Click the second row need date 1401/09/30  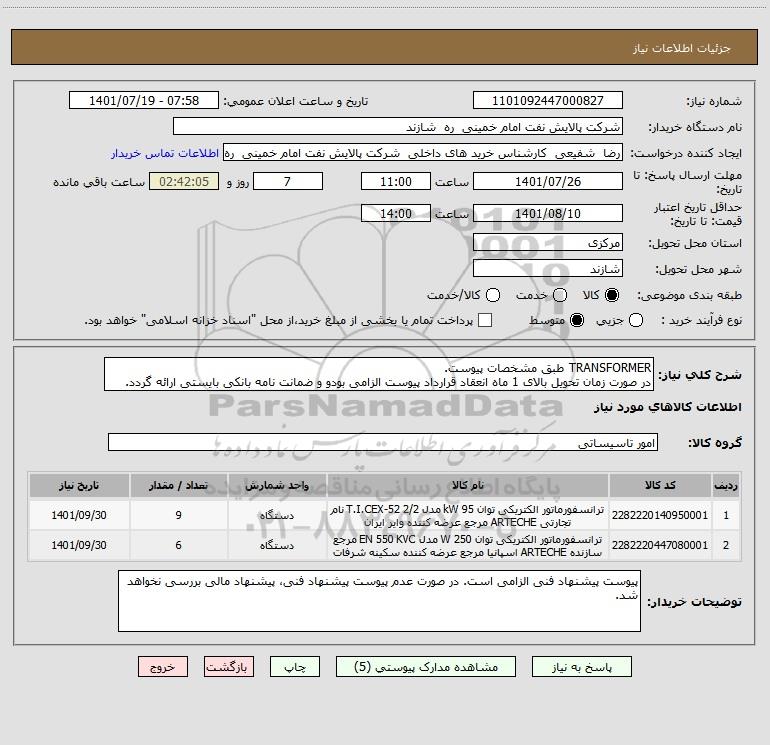(79, 545)
